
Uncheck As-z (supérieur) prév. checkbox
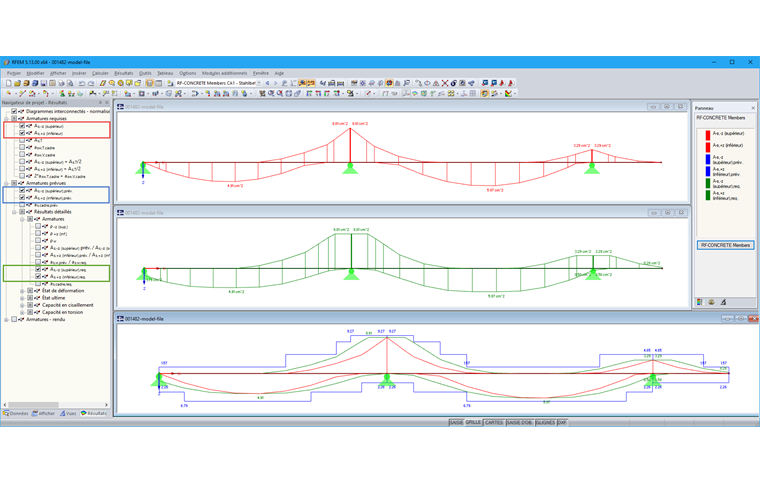pyautogui.click(x=22, y=190)
